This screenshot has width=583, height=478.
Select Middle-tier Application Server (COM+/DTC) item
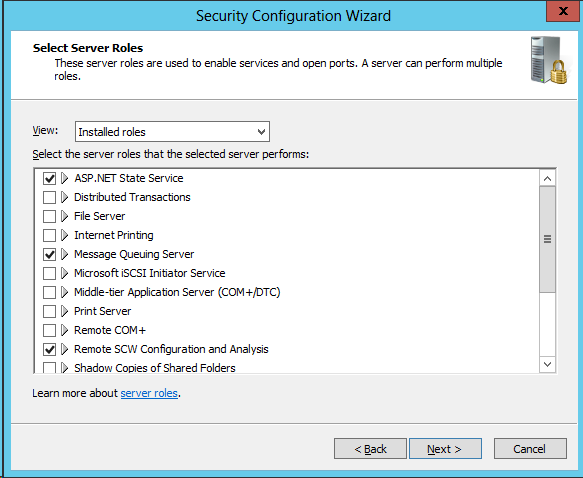pos(177,292)
